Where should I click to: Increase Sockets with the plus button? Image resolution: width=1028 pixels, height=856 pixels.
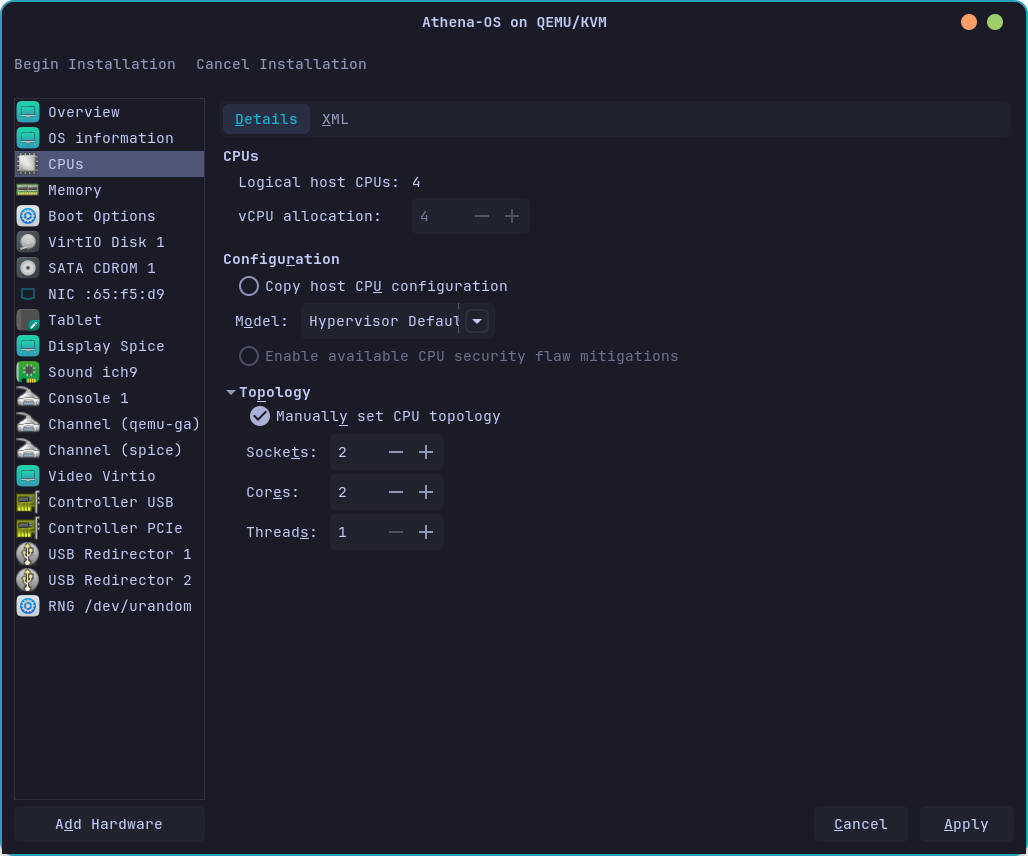pos(426,452)
